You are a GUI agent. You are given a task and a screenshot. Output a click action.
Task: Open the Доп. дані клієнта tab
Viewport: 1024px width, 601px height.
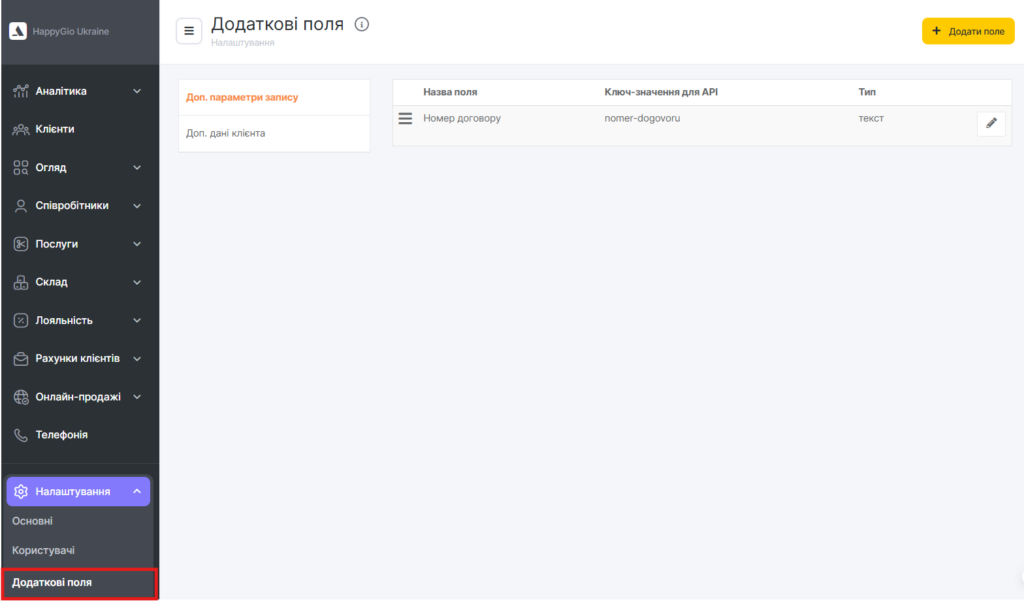(226, 133)
